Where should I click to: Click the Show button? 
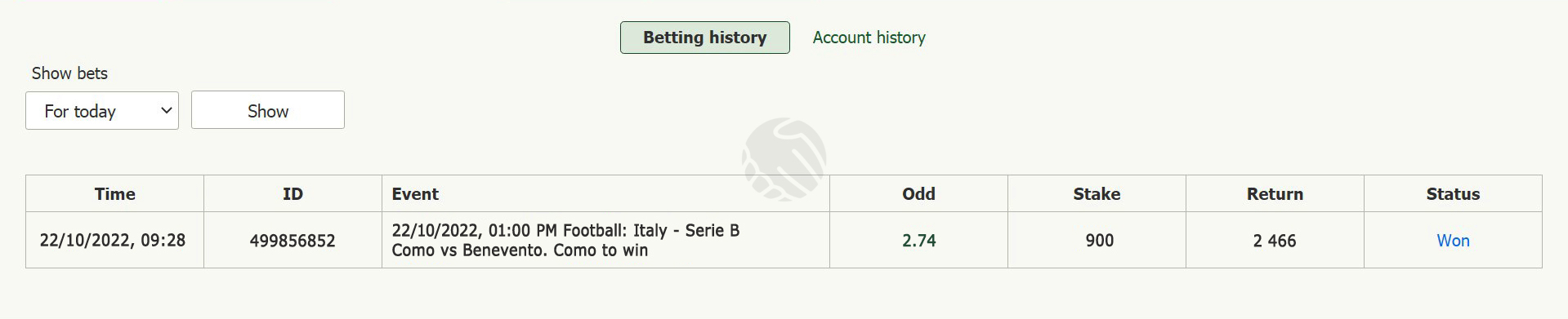coord(268,110)
